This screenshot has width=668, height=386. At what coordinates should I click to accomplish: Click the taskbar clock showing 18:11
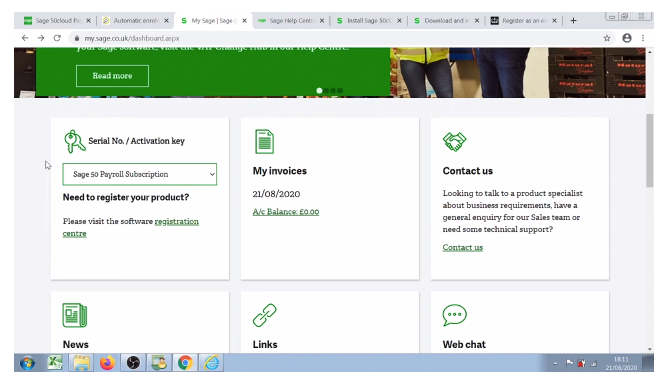tap(621, 363)
